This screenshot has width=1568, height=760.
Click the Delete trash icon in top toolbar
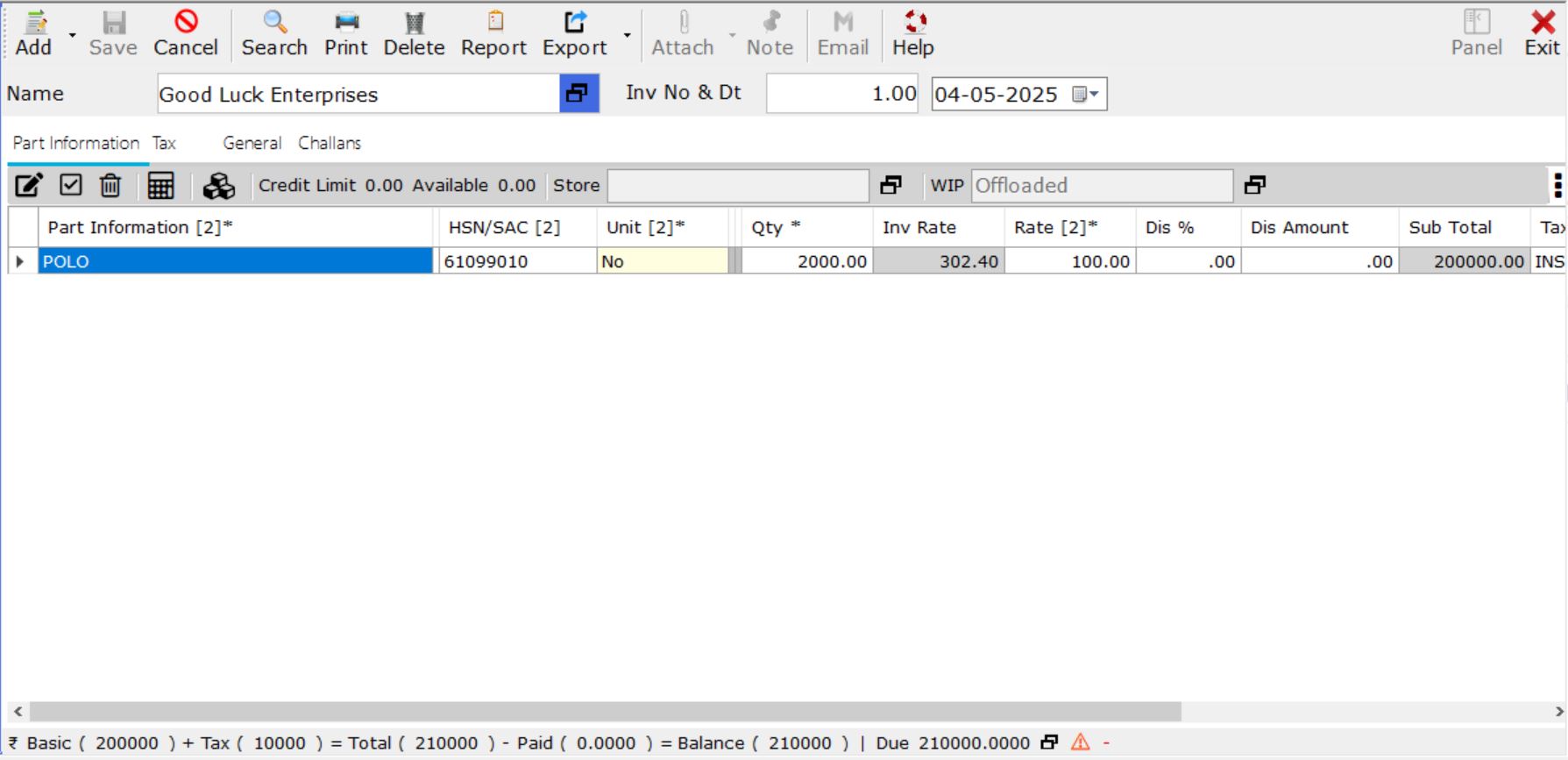(x=414, y=23)
